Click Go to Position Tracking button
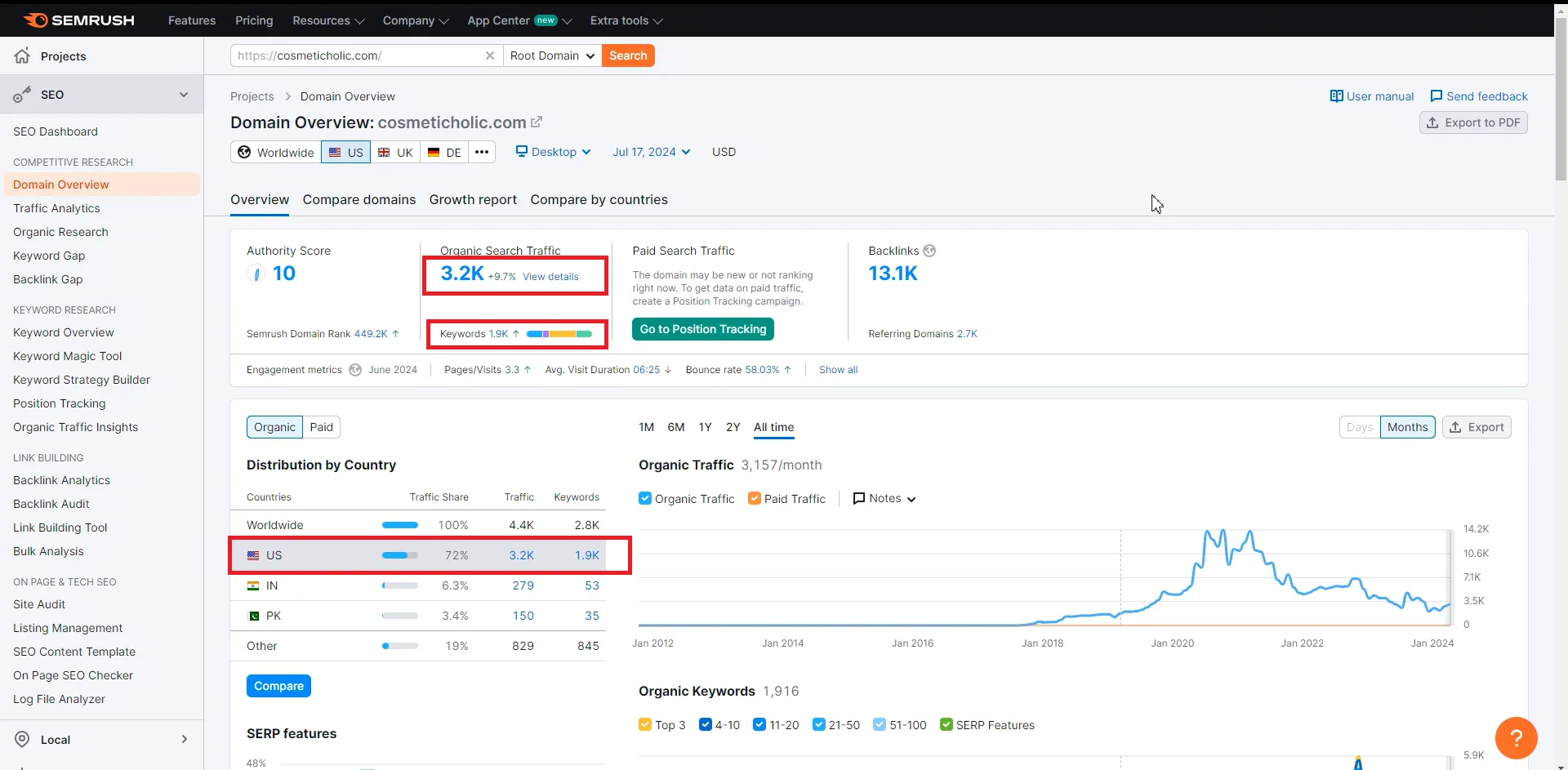 pyautogui.click(x=702, y=329)
